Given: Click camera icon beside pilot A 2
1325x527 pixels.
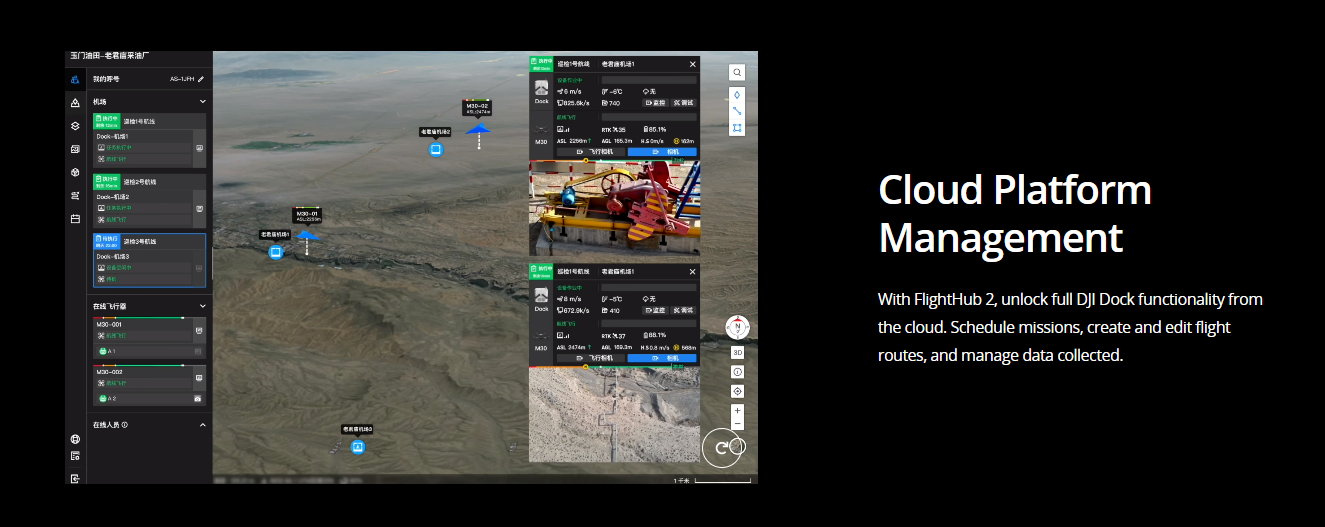Looking at the screenshot, I should [198, 398].
